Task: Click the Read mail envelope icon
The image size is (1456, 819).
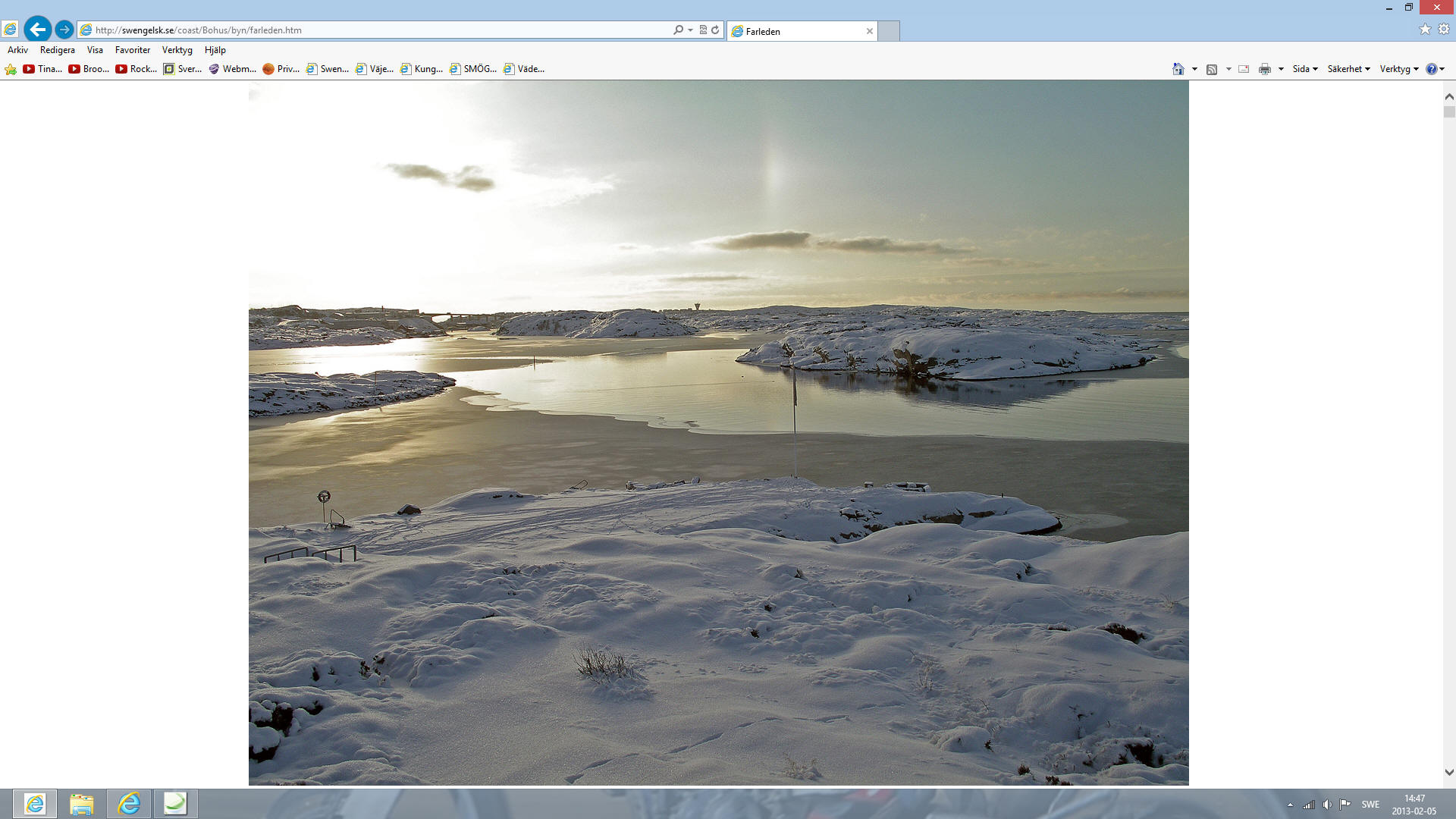Action: (x=1244, y=69)
